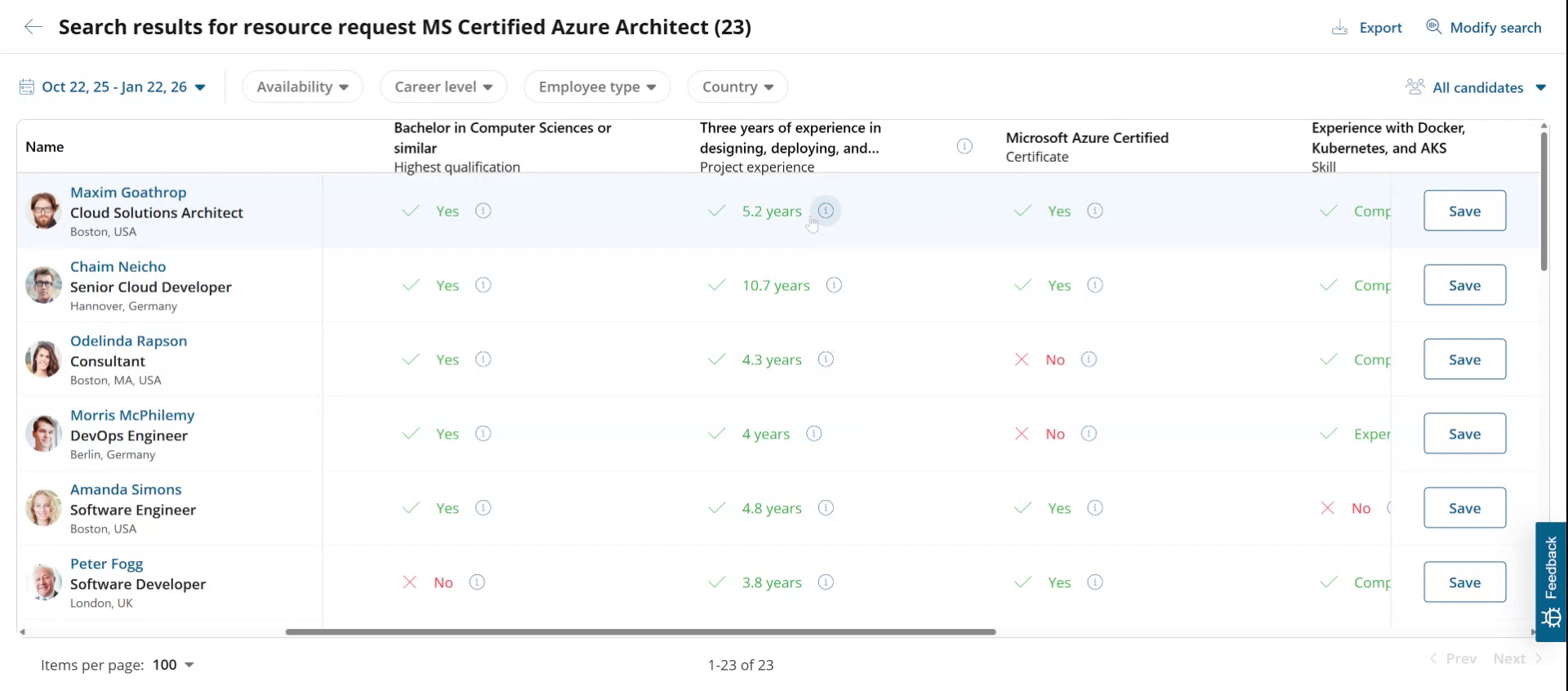Click the horizontal table scrollbar

(x=640, y=631)
